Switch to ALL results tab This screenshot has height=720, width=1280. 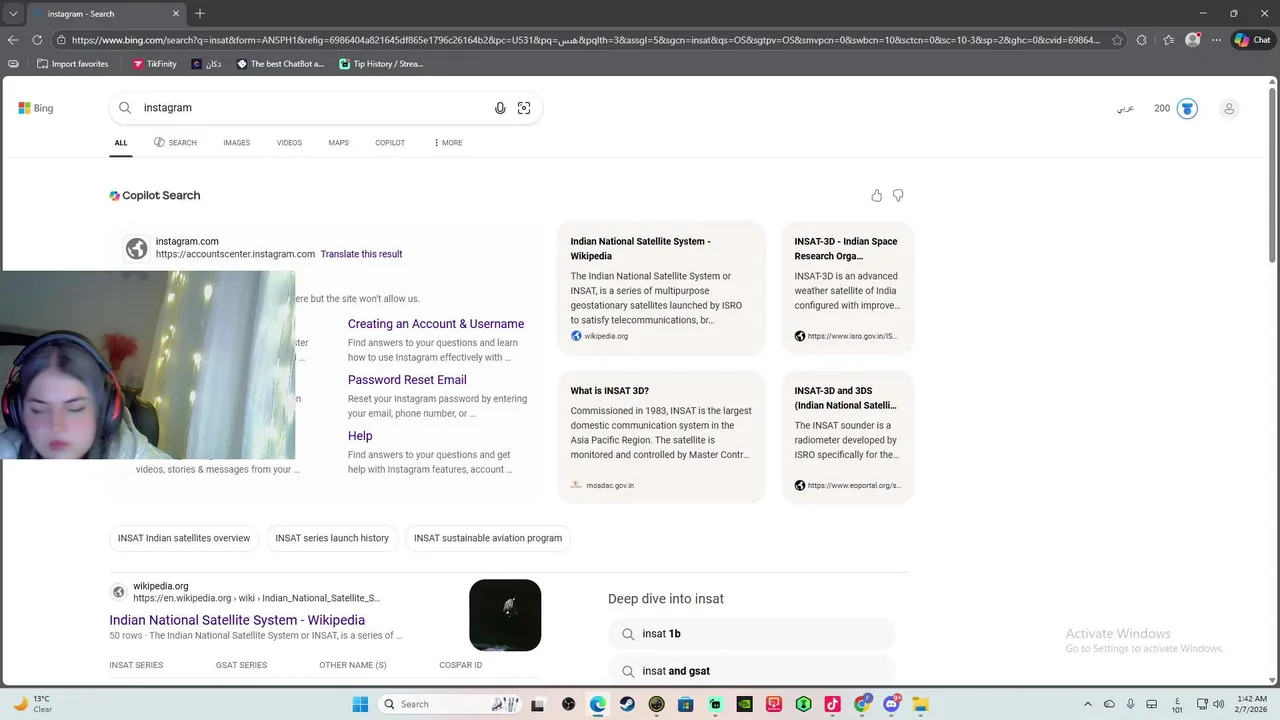121,143
